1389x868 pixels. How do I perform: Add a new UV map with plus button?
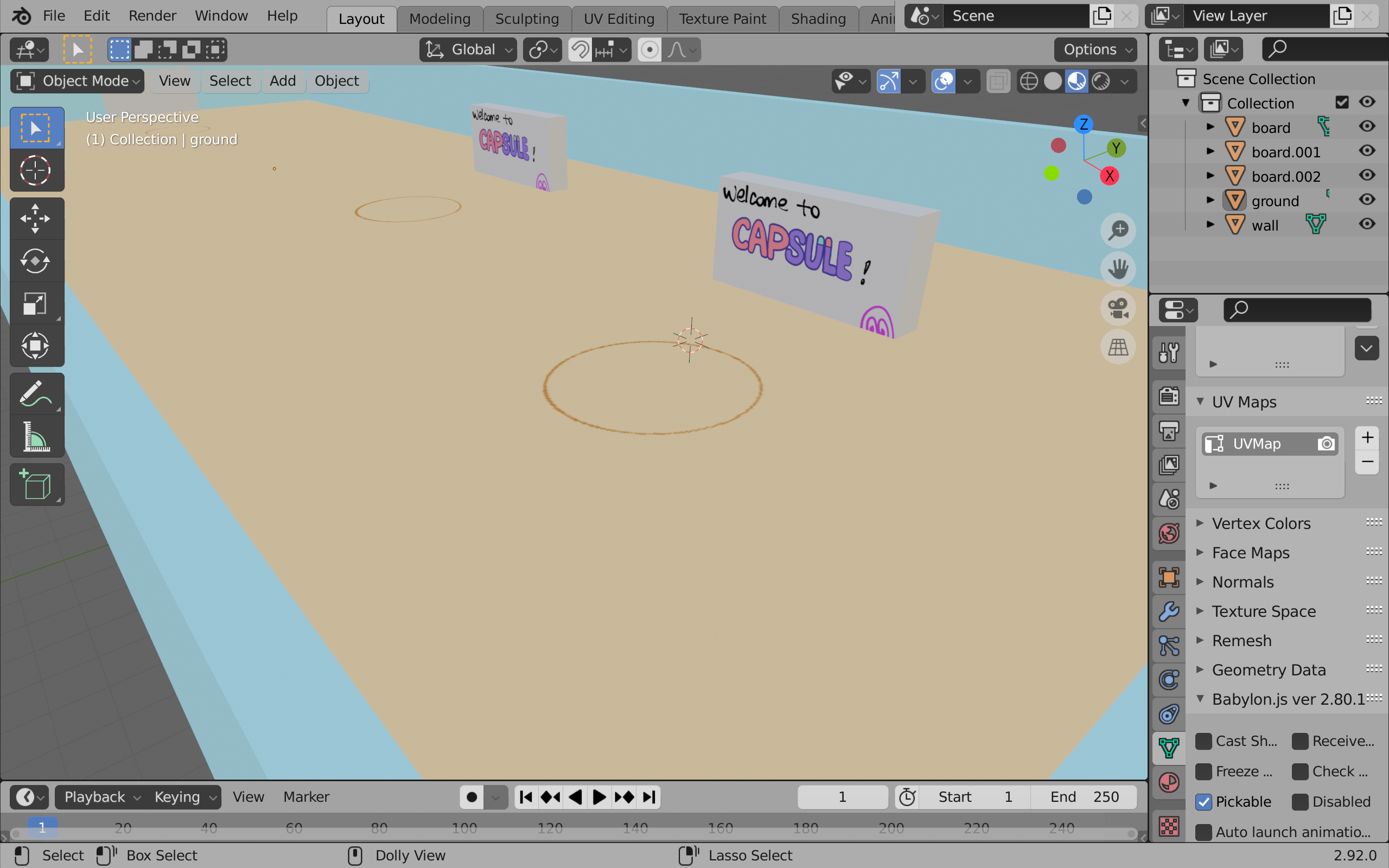click(1367, 438)
